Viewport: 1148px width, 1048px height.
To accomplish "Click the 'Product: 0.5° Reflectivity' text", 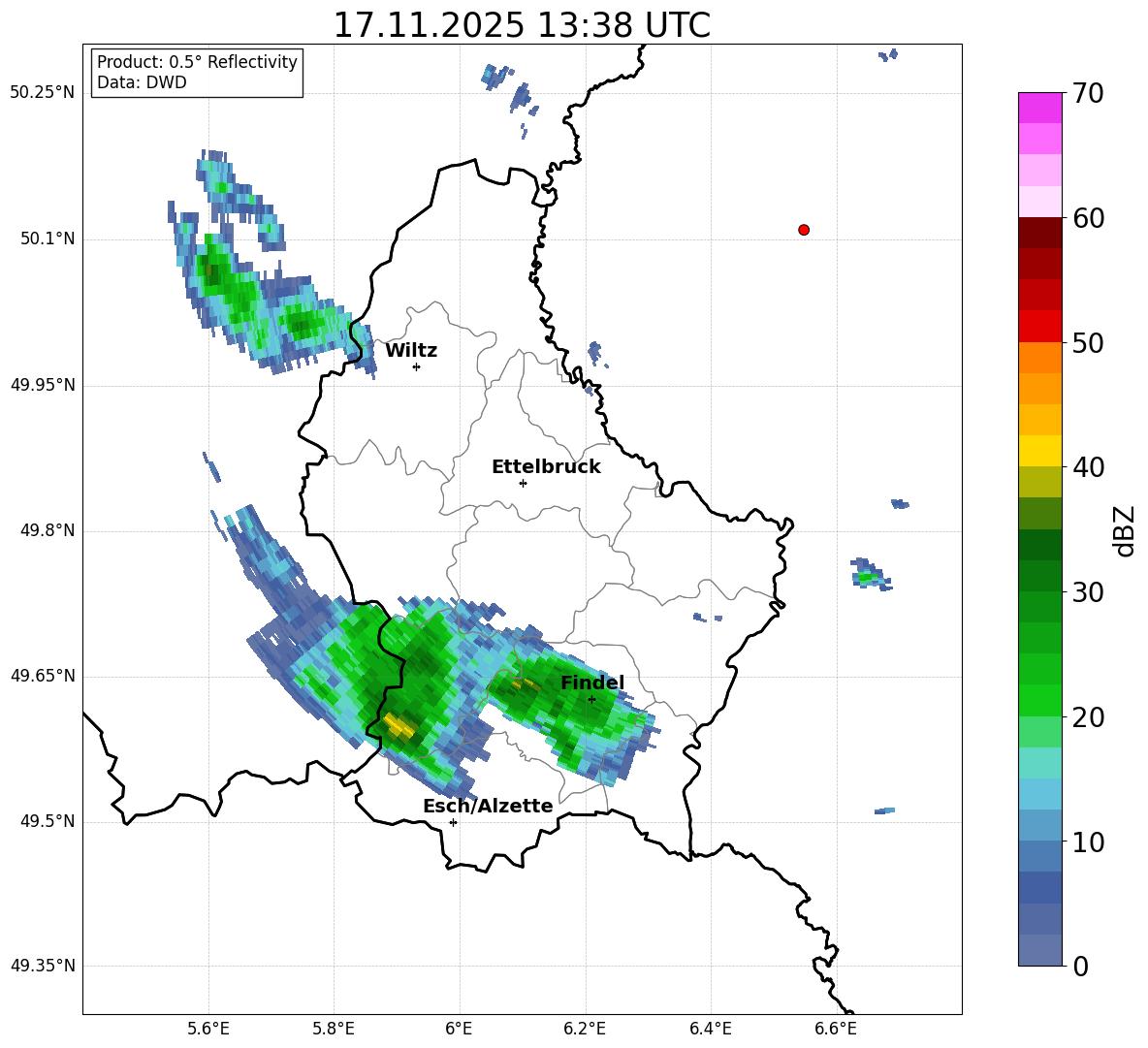I will click(x=197, y=62).
